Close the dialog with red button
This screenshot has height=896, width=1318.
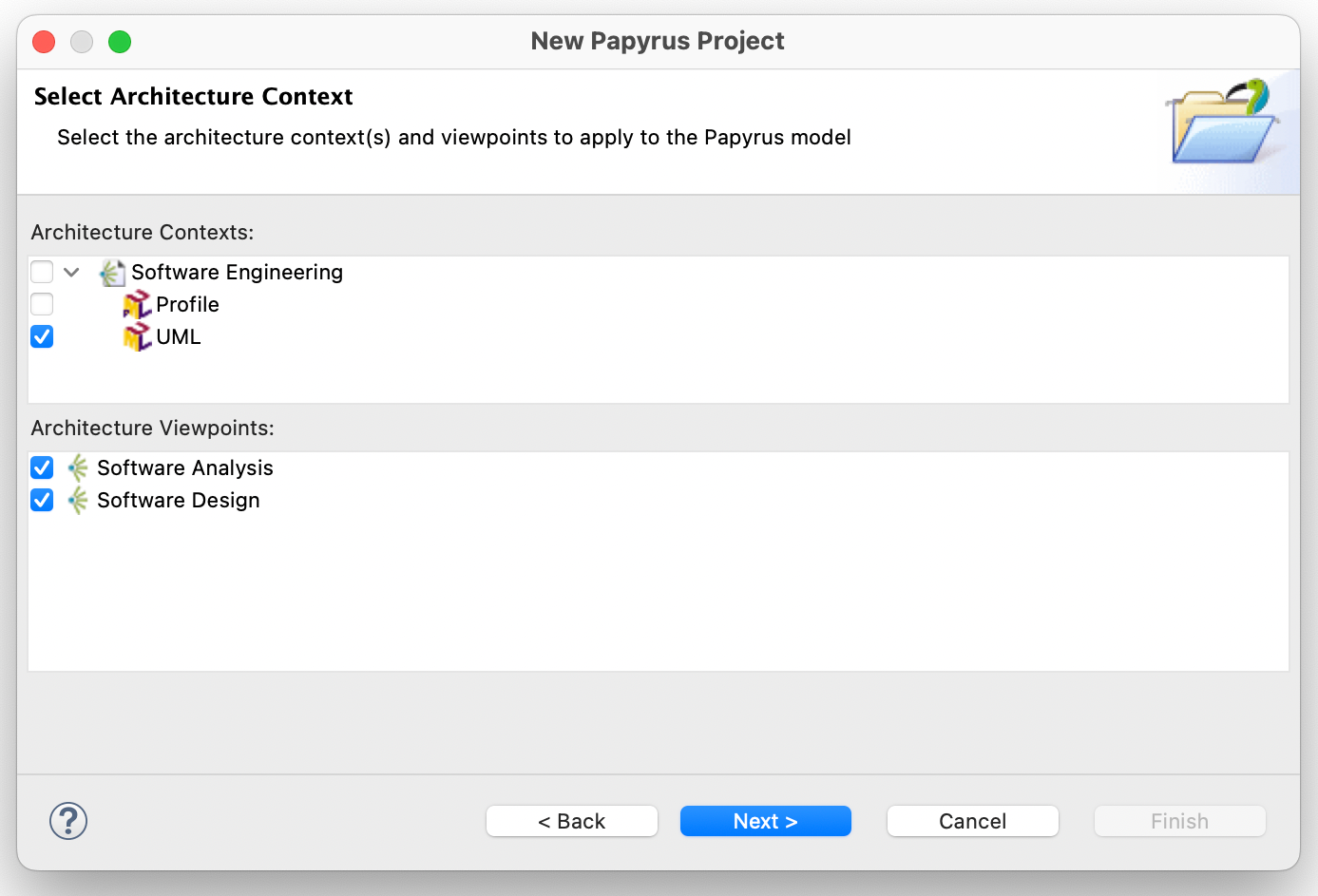44,42
